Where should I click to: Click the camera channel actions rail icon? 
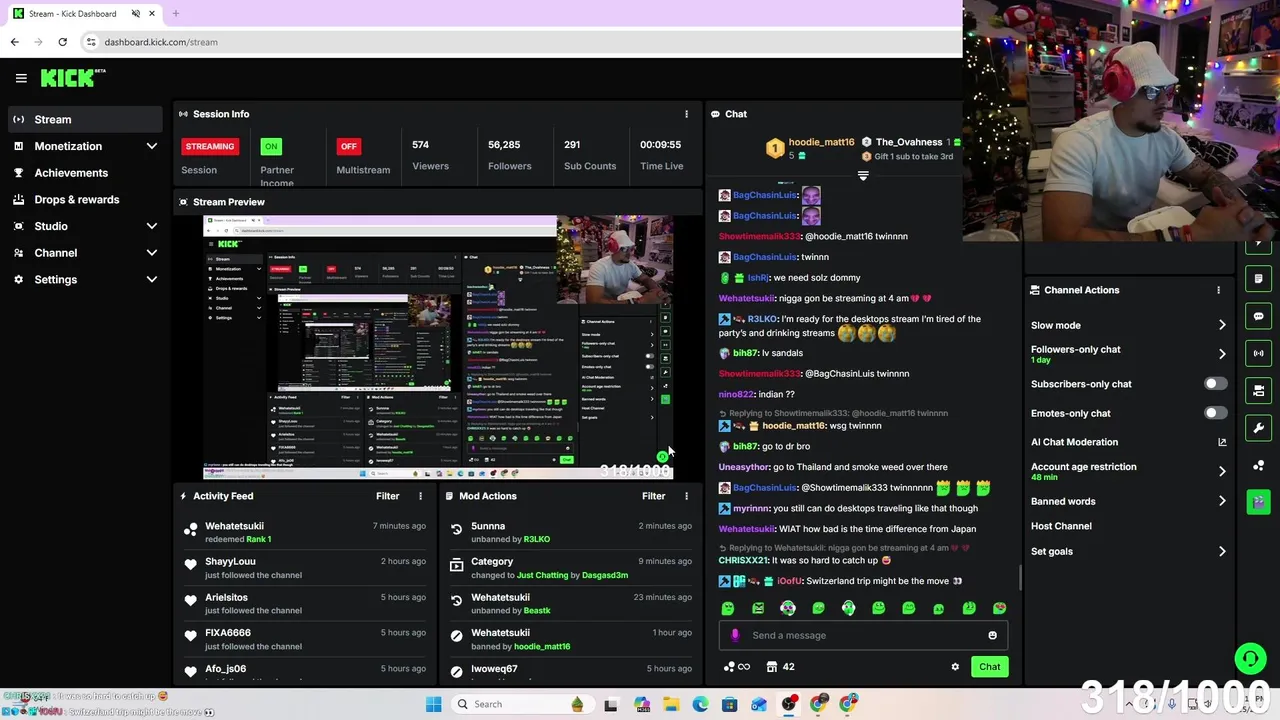1258,390
